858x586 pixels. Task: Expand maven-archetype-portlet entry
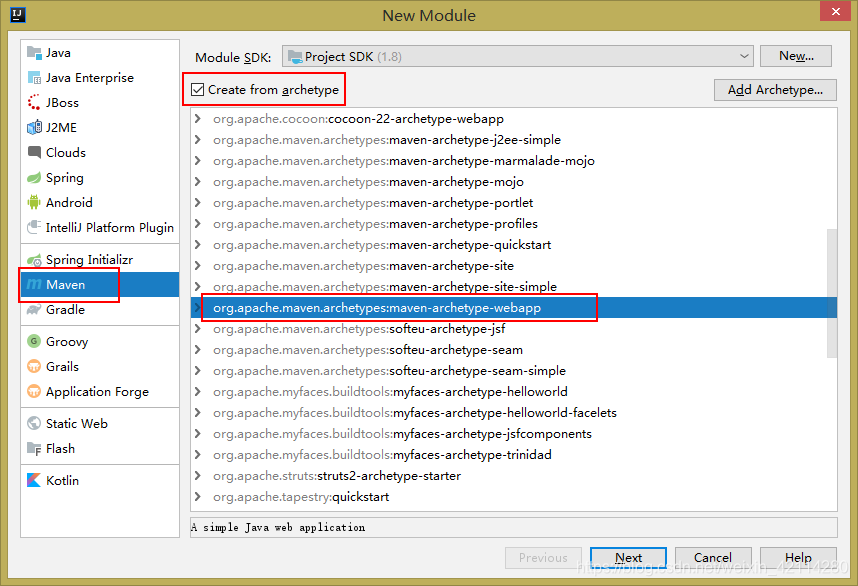(x=198, y=202)
